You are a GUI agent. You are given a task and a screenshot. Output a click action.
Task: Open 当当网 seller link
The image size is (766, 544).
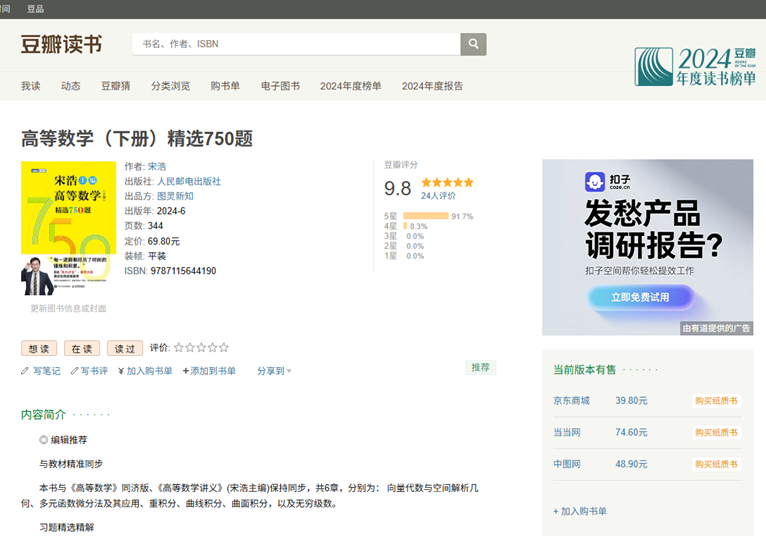click(567, 433)
